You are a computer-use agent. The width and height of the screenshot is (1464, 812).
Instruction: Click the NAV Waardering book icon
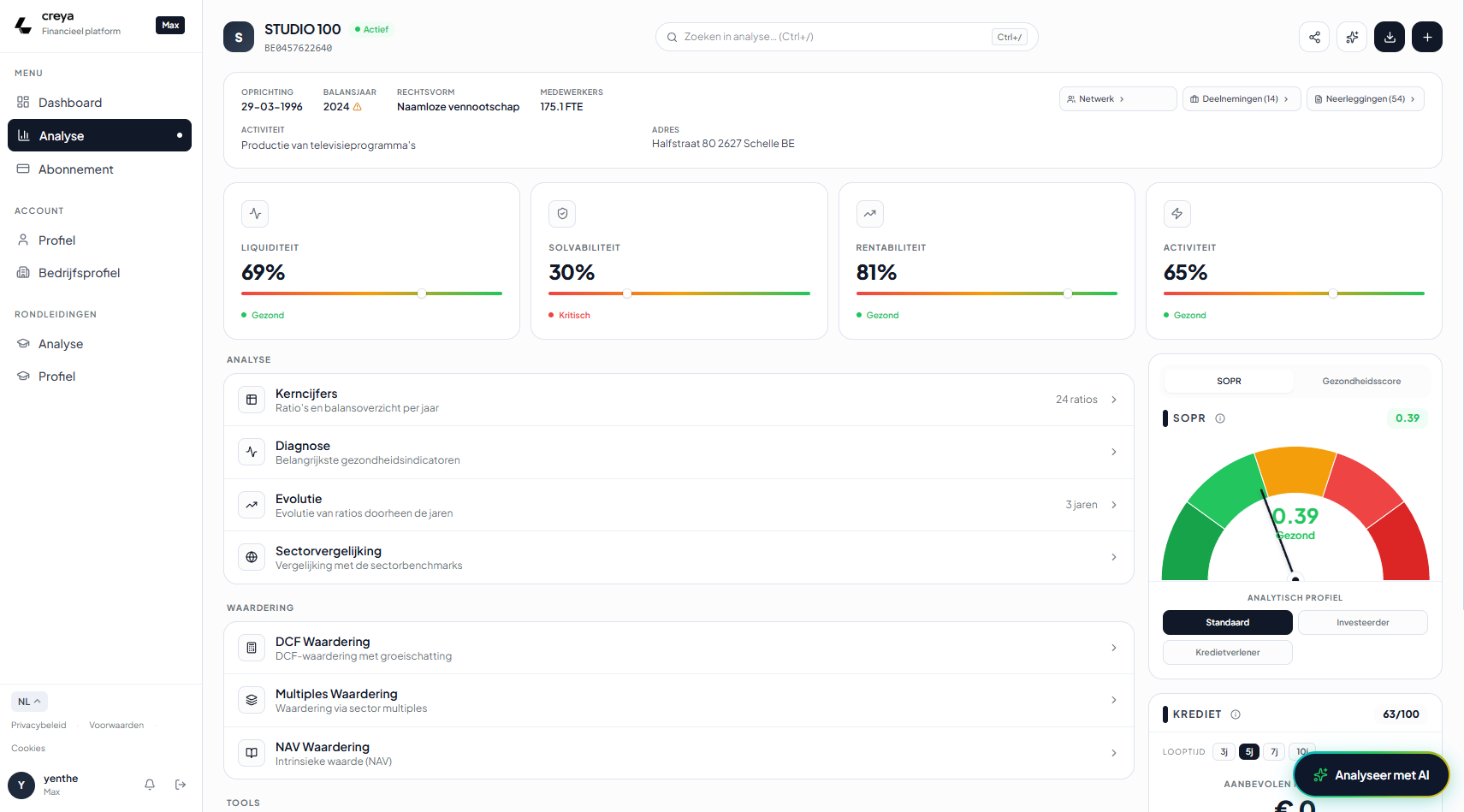pyautogui.click(x=252, y=753)
